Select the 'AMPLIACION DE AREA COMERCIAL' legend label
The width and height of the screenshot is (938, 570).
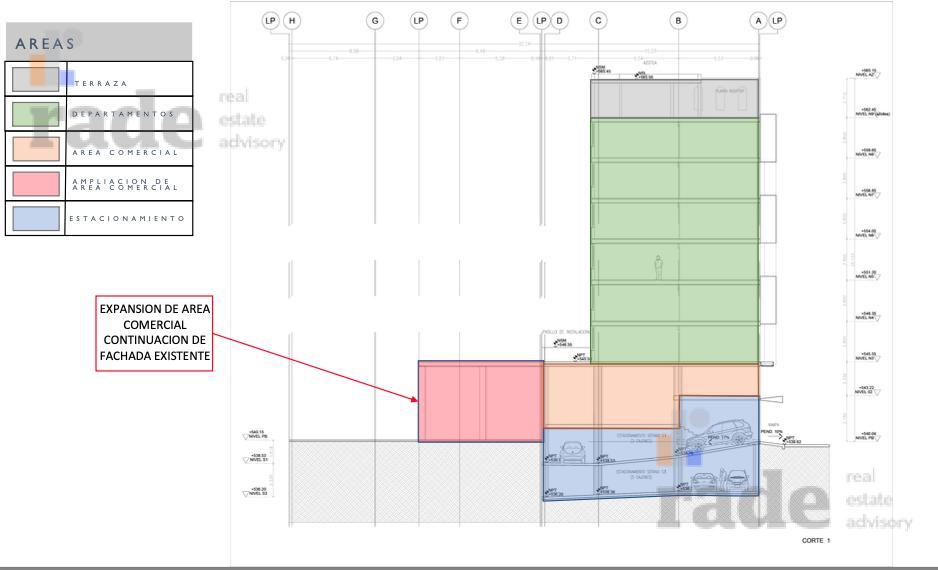pos(125,184)
